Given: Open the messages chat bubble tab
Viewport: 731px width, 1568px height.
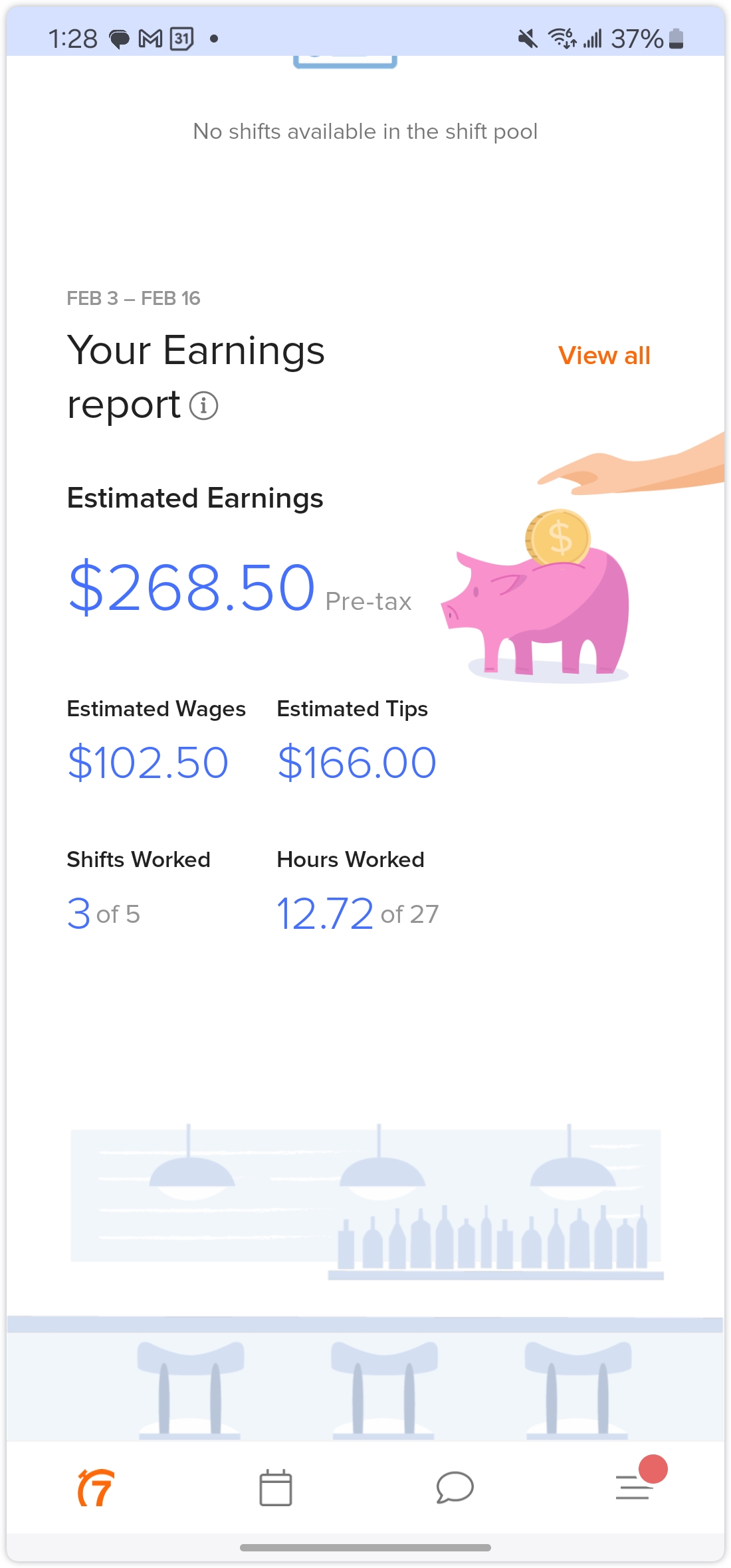Looking at the screenshot, I should click(x=455, y=1488).
